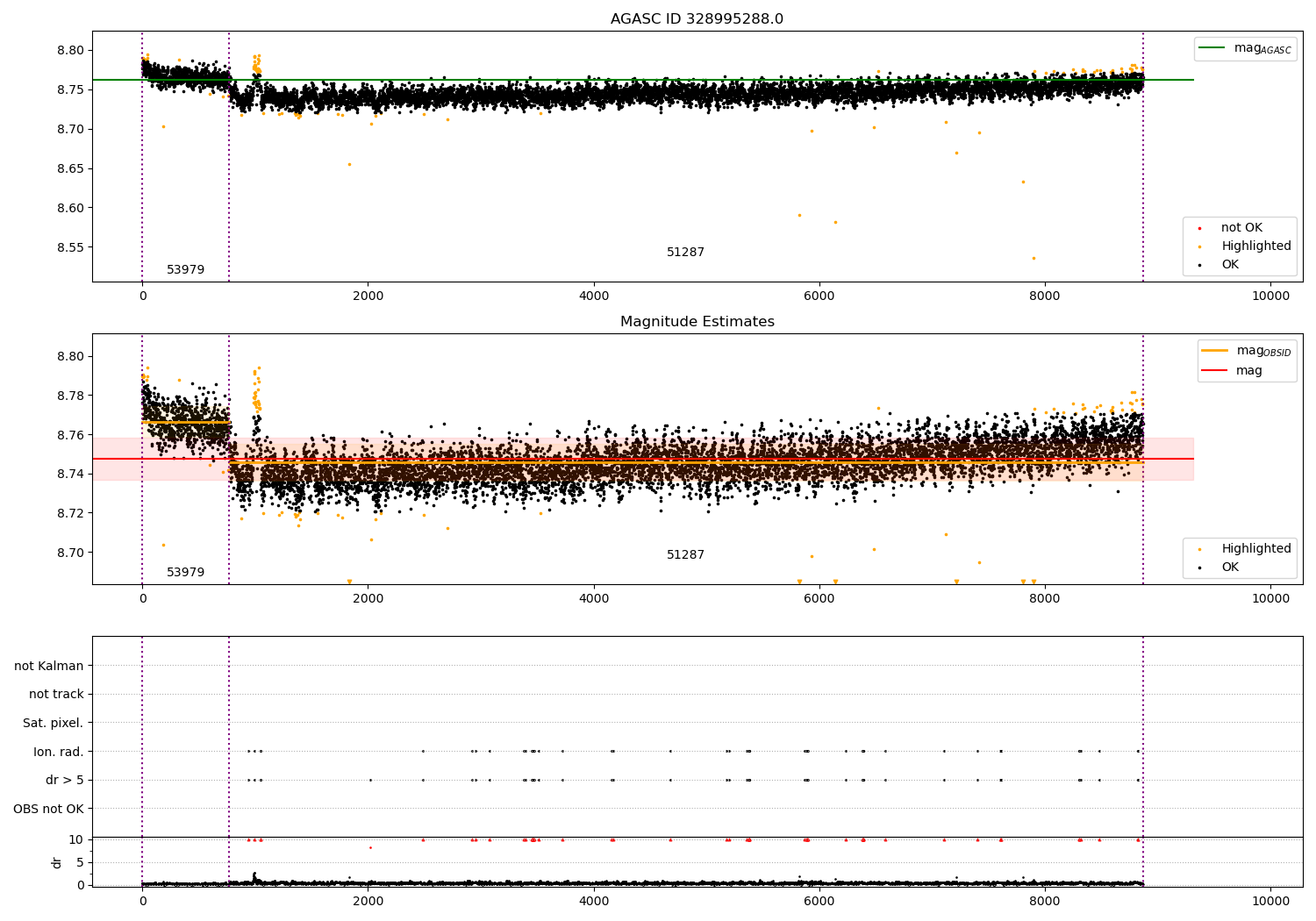
Task: Click green mag AGASC legend line
Action: [x=1212, y=48]
